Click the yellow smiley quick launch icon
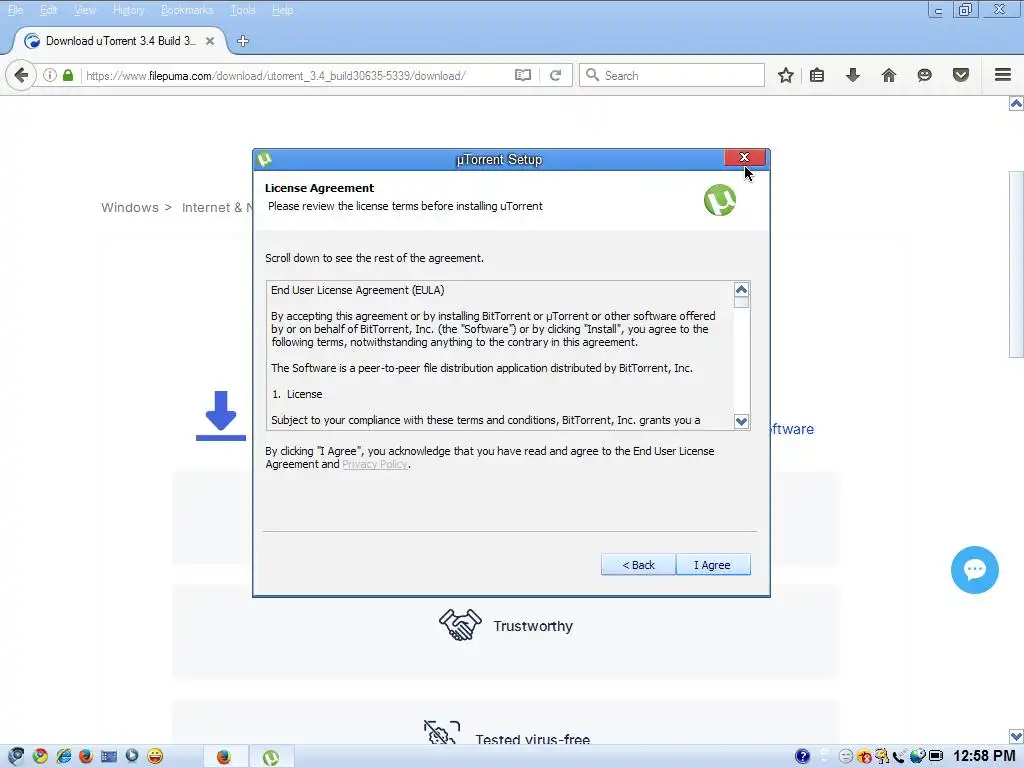 point(155,756)
